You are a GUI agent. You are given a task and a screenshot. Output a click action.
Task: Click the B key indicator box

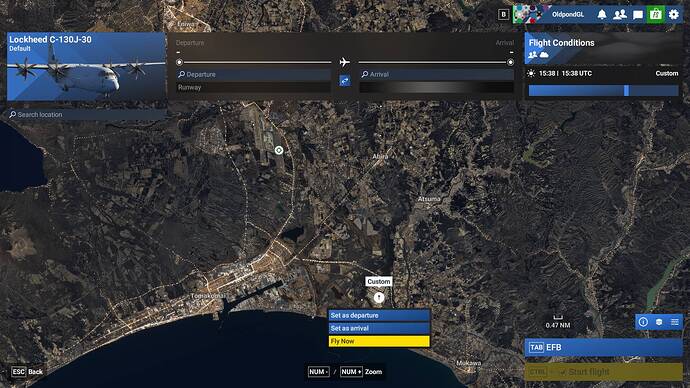pos(503,15)
